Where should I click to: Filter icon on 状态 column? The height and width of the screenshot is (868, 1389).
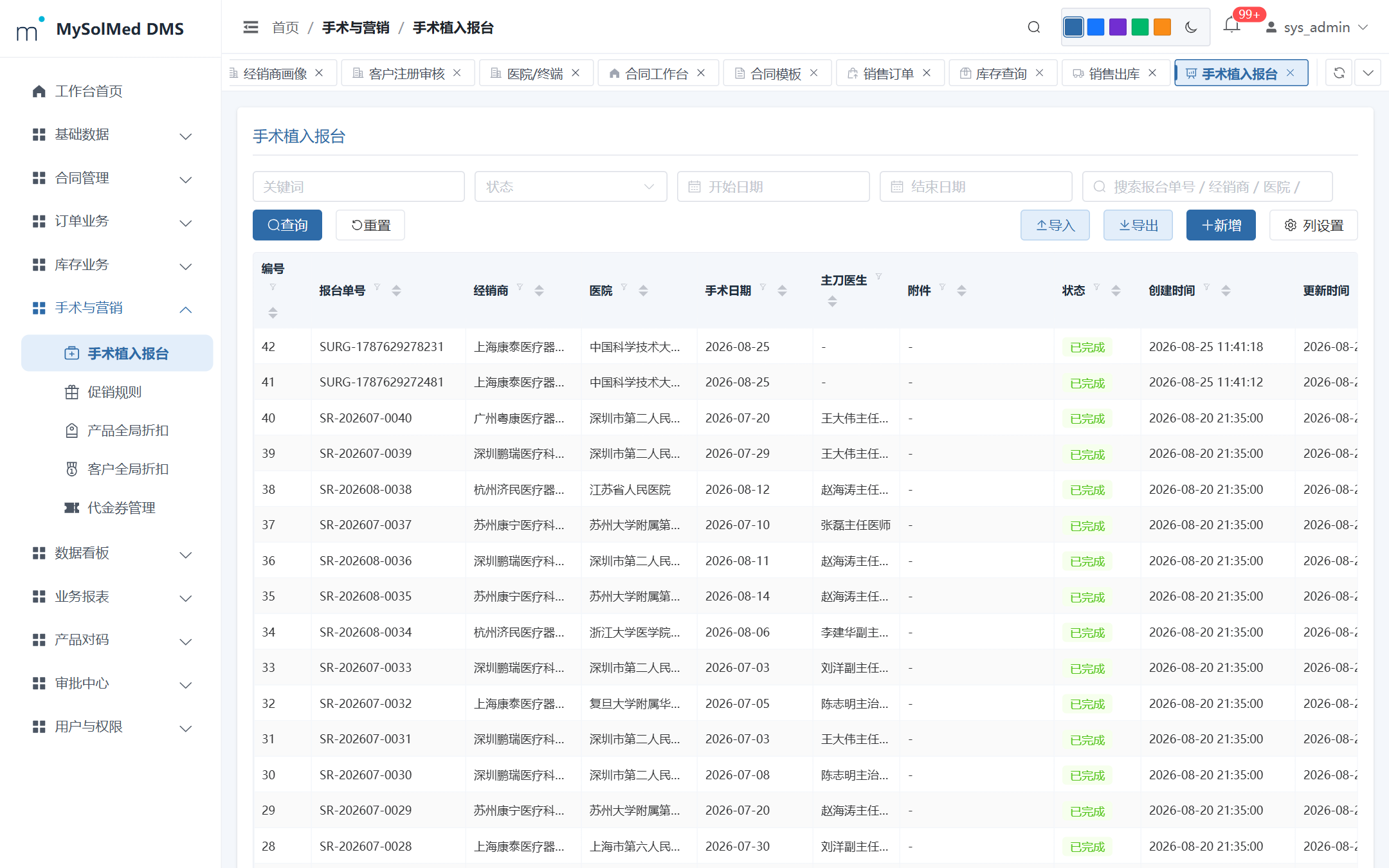(x=1097, y=287)
